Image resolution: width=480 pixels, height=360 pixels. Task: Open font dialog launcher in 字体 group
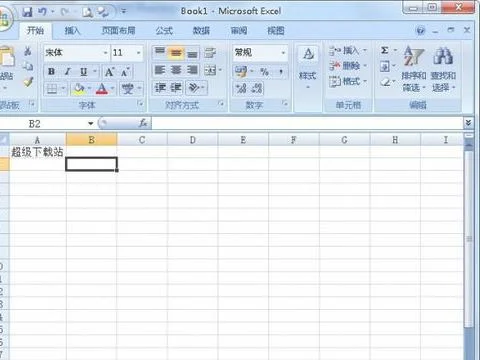point(141,104)
